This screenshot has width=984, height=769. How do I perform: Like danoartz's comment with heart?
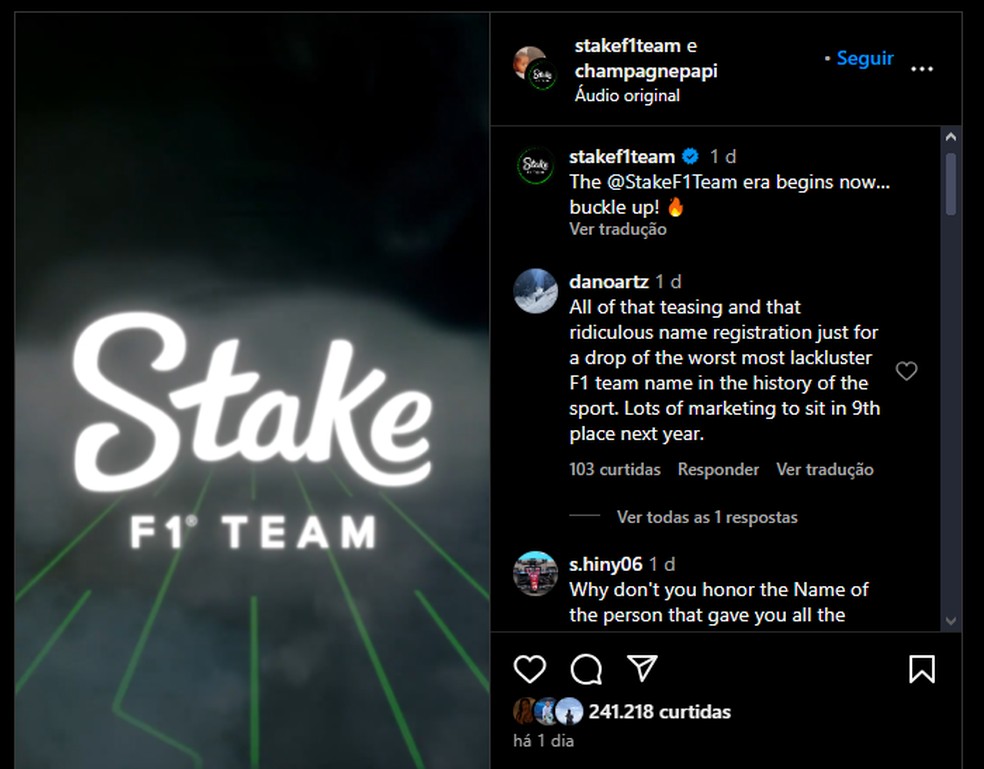click(906, 370)
